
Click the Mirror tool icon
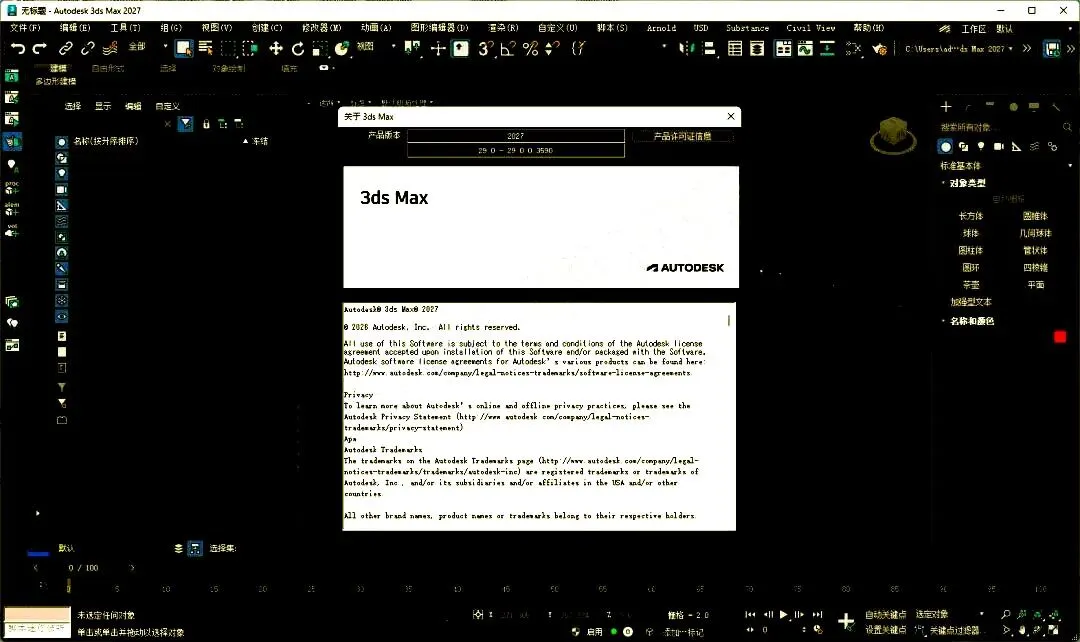[x=687, y=48]
